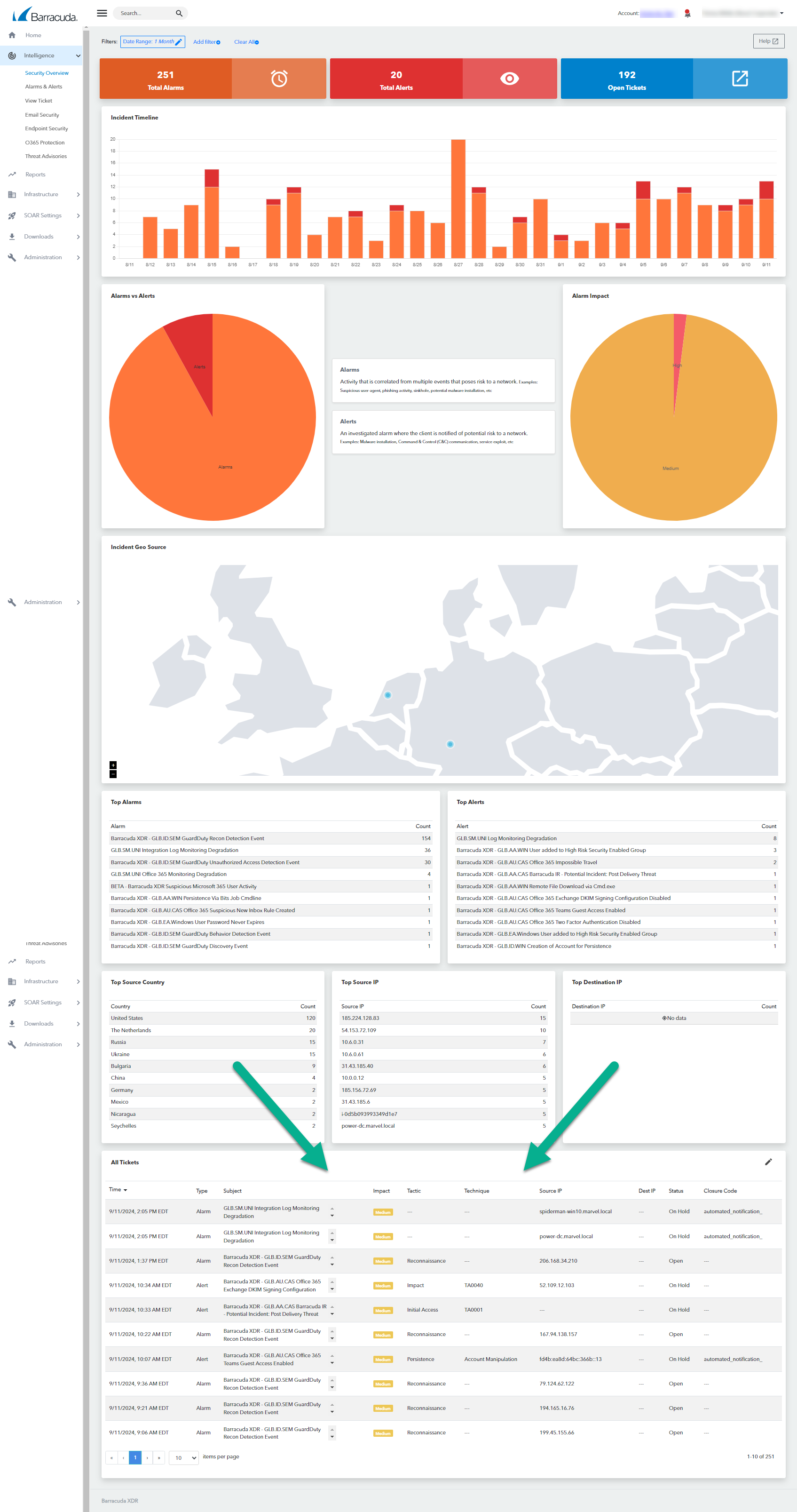Go to last tickets page
Image resolution: width=797 pixels, height=1512 pixels.
(x=159, y=1457)
